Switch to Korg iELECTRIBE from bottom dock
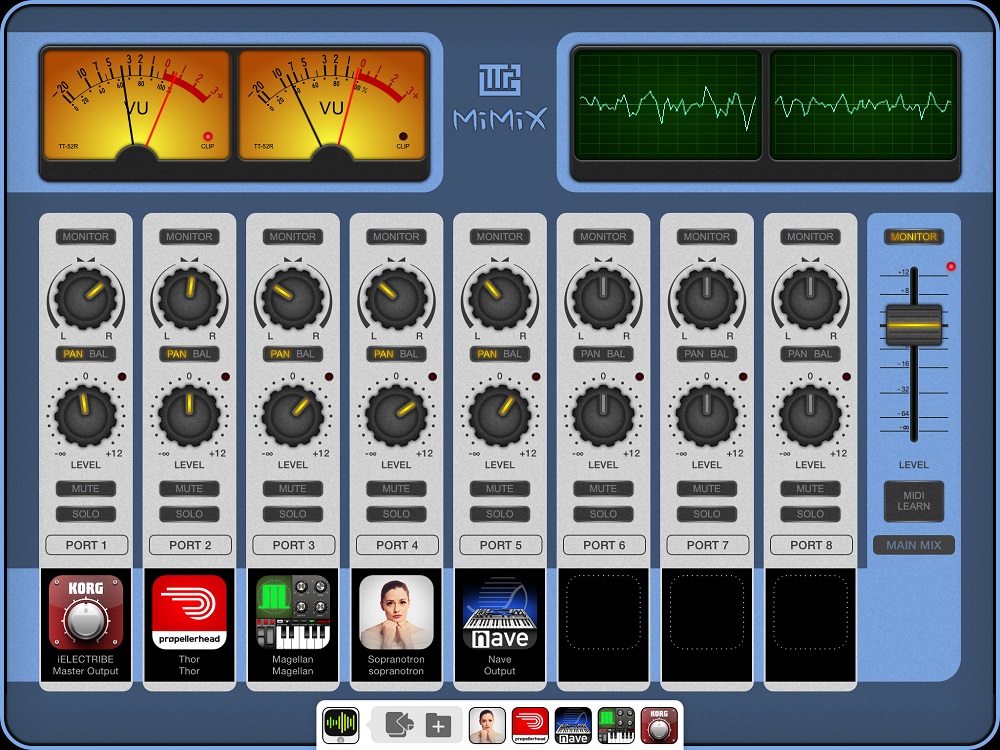1000x750 pixels. [x=659, y=725]
